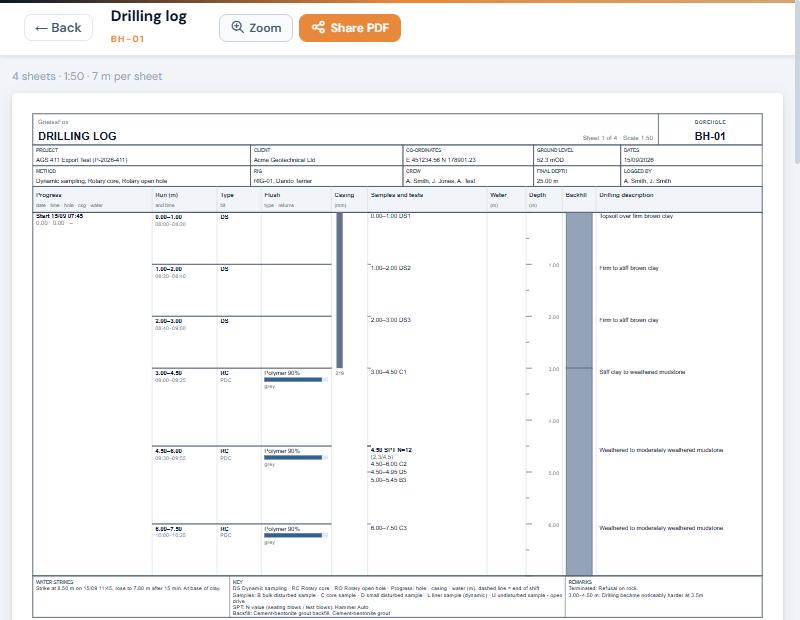Image resolution: width=800 pixels, height=620 pixels.
Task: Click the magnifier icon beside Zoom
Action: 237,27
